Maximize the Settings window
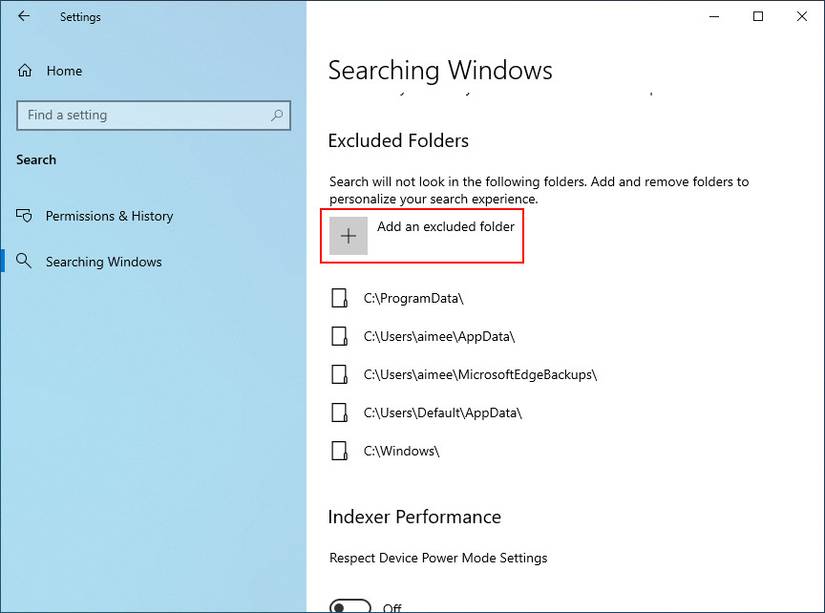The width and height of the screenshot is (825, 613). point(758,16)
